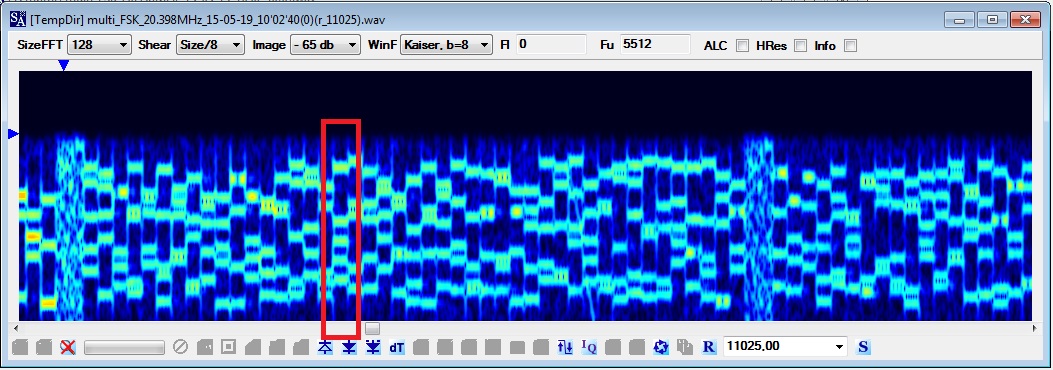Click the blue R resample icon
The image size is (1053, 370).
708,347
